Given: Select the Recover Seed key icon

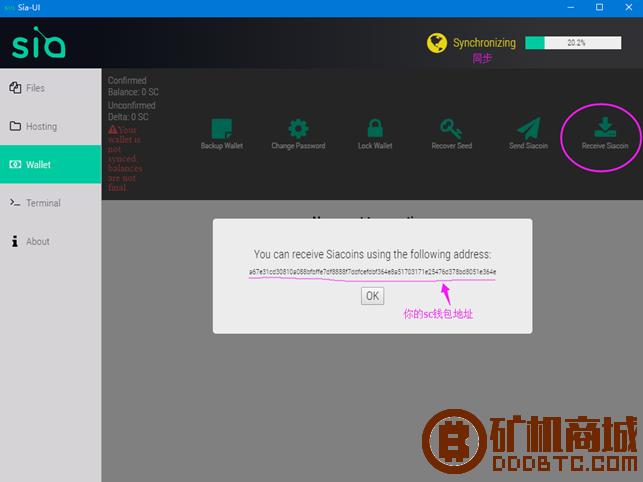Looking at the screenshot, I should point(451,129).
